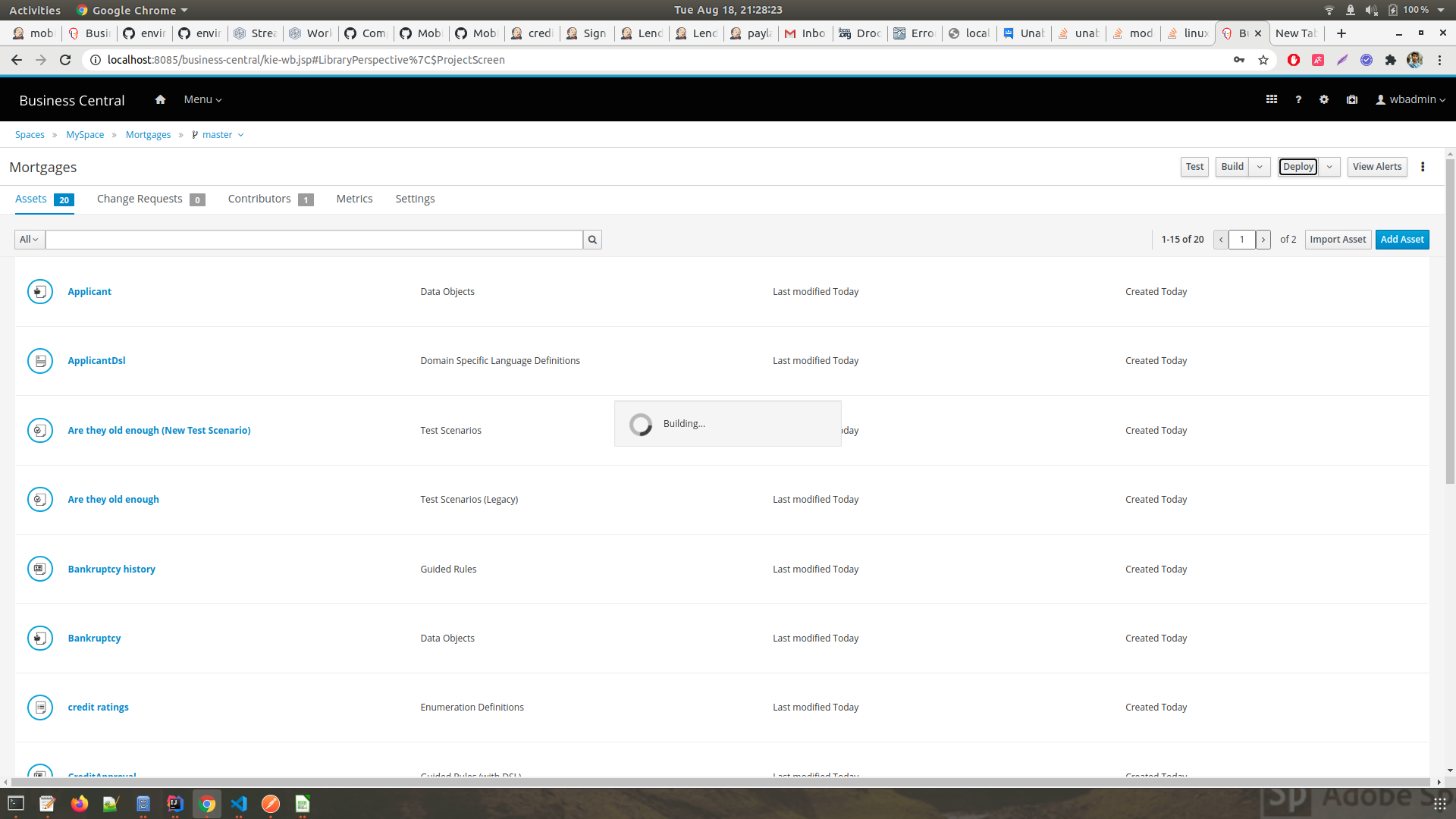Click the search magnifier button
The image size is (1456, 819).
[592, 240]
